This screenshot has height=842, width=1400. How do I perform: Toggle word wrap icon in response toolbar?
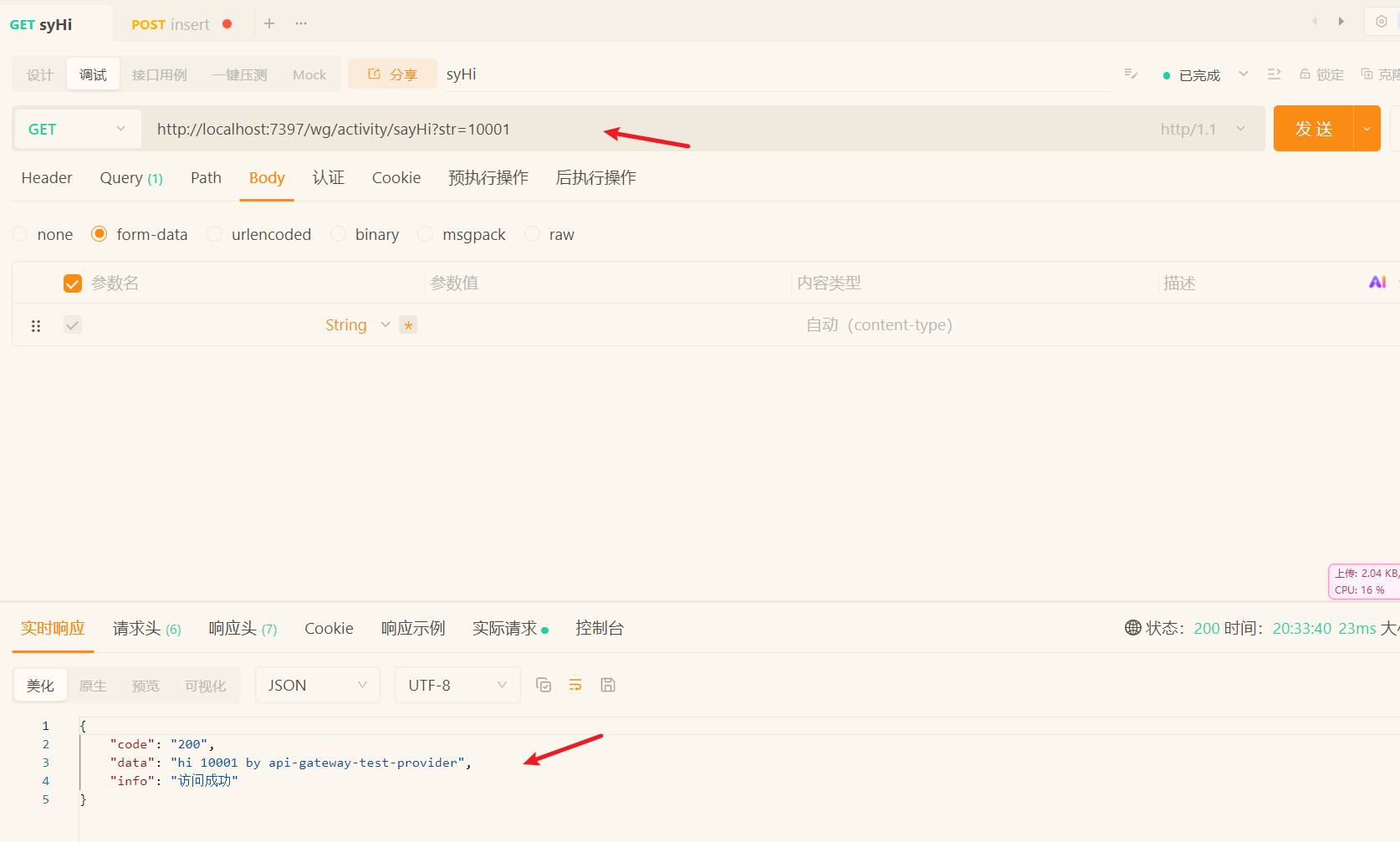575,685
